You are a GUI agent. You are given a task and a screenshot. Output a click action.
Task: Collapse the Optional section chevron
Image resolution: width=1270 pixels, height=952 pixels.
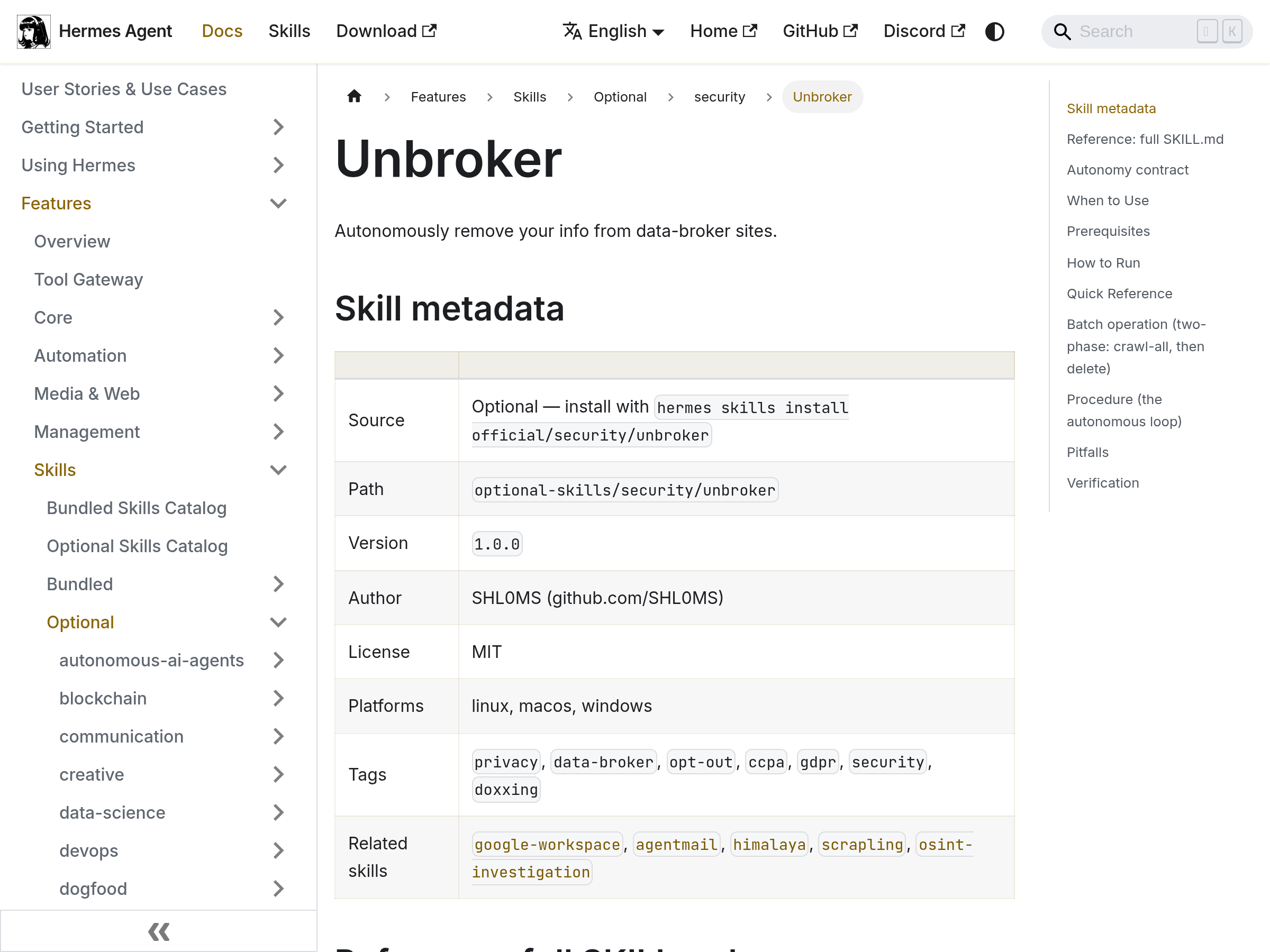coord(278,622)
